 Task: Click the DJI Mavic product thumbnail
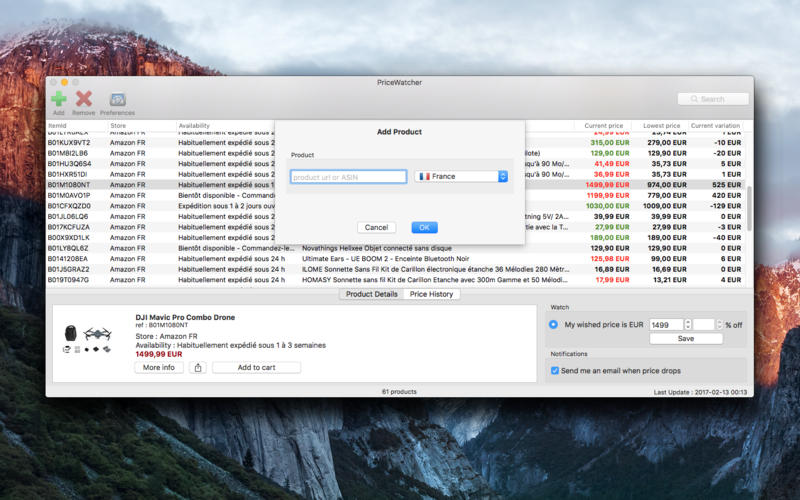[87, 339]
